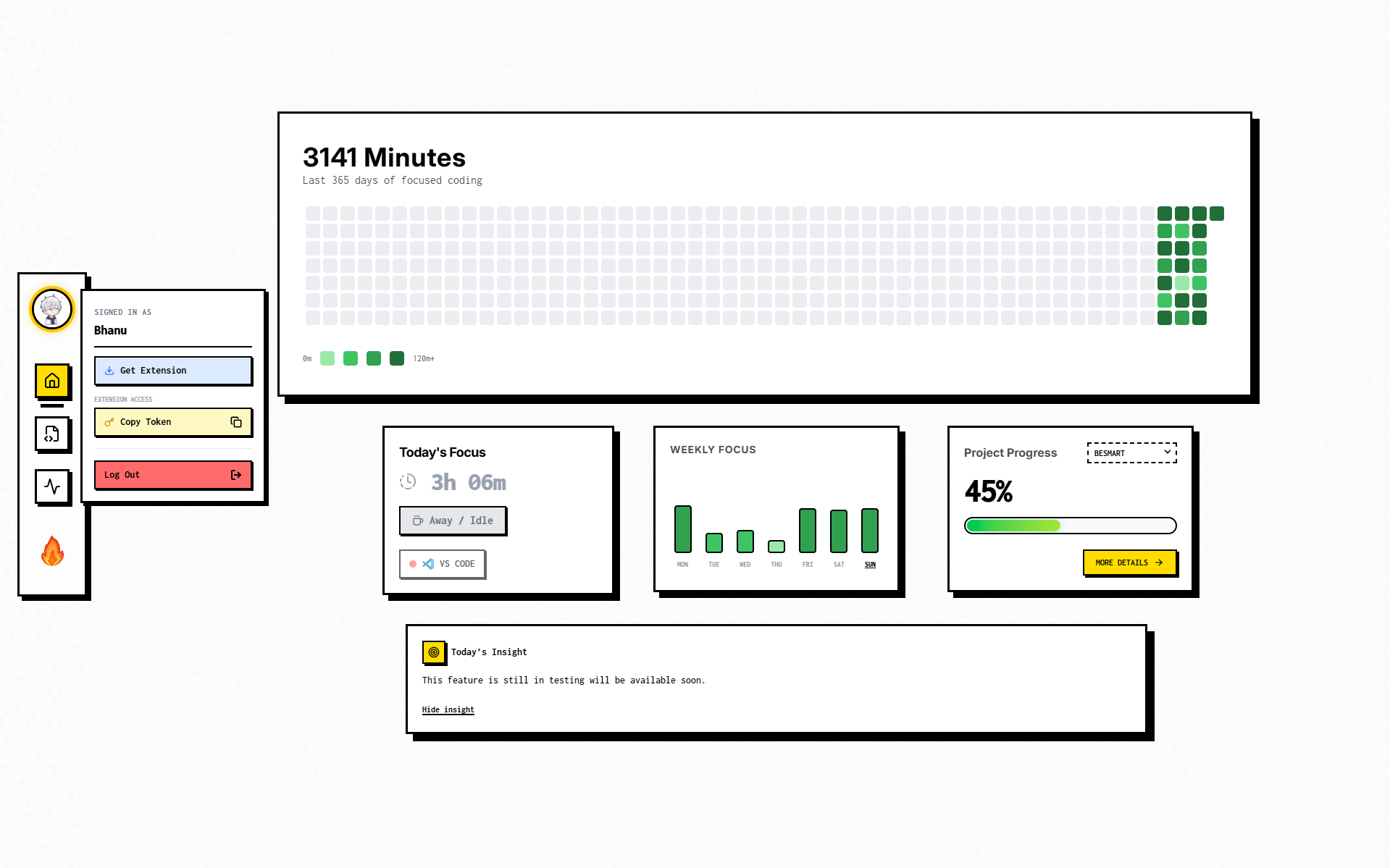Click the second legend swatch after 0m
This screenshot has height=868, width=1390.
click(x=351, y=358)
